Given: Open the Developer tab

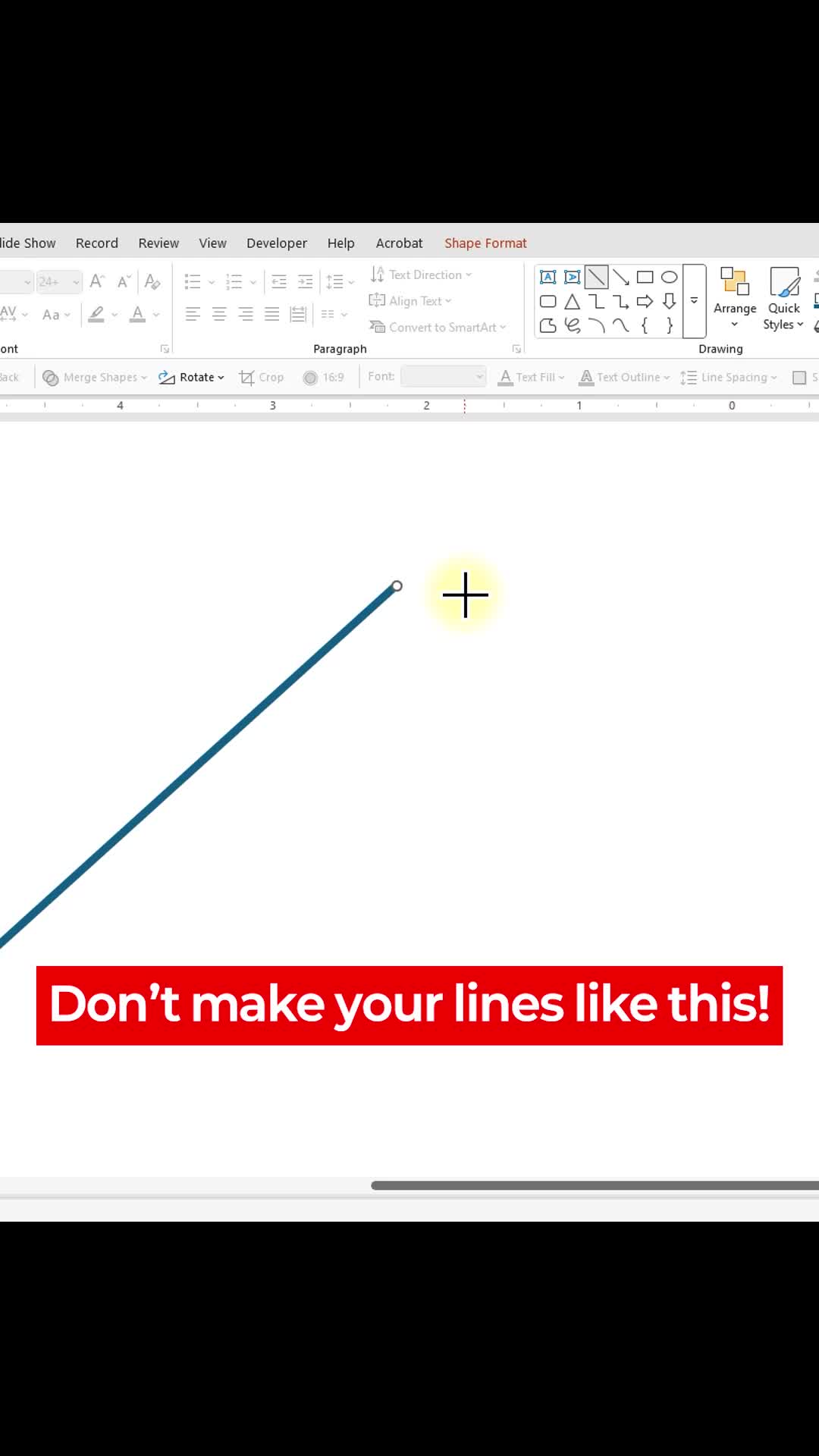Looking at the screenshot, I should click(277, 243).
